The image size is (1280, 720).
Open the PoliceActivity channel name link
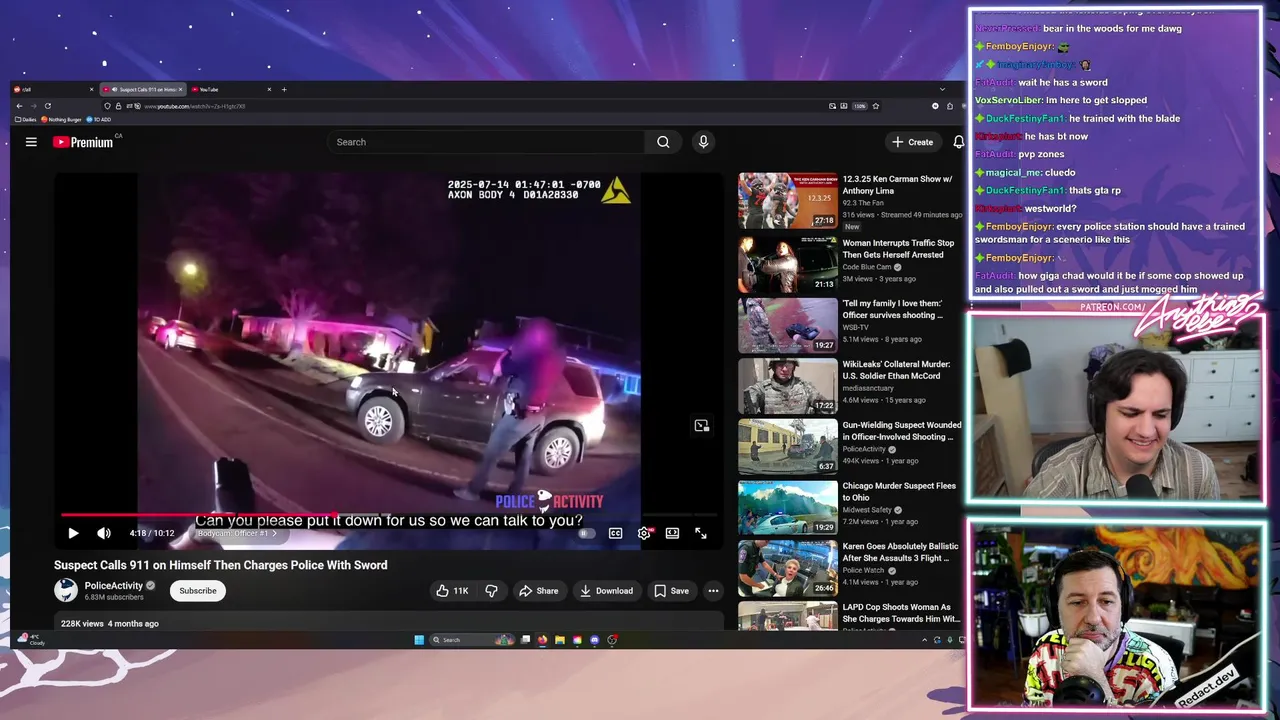click(x=114, y=585)
